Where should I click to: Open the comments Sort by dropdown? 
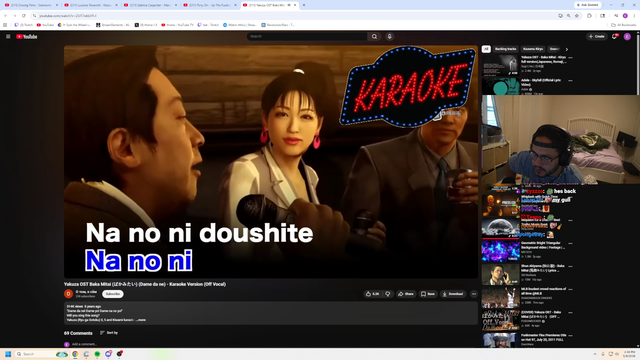(109, 333)
